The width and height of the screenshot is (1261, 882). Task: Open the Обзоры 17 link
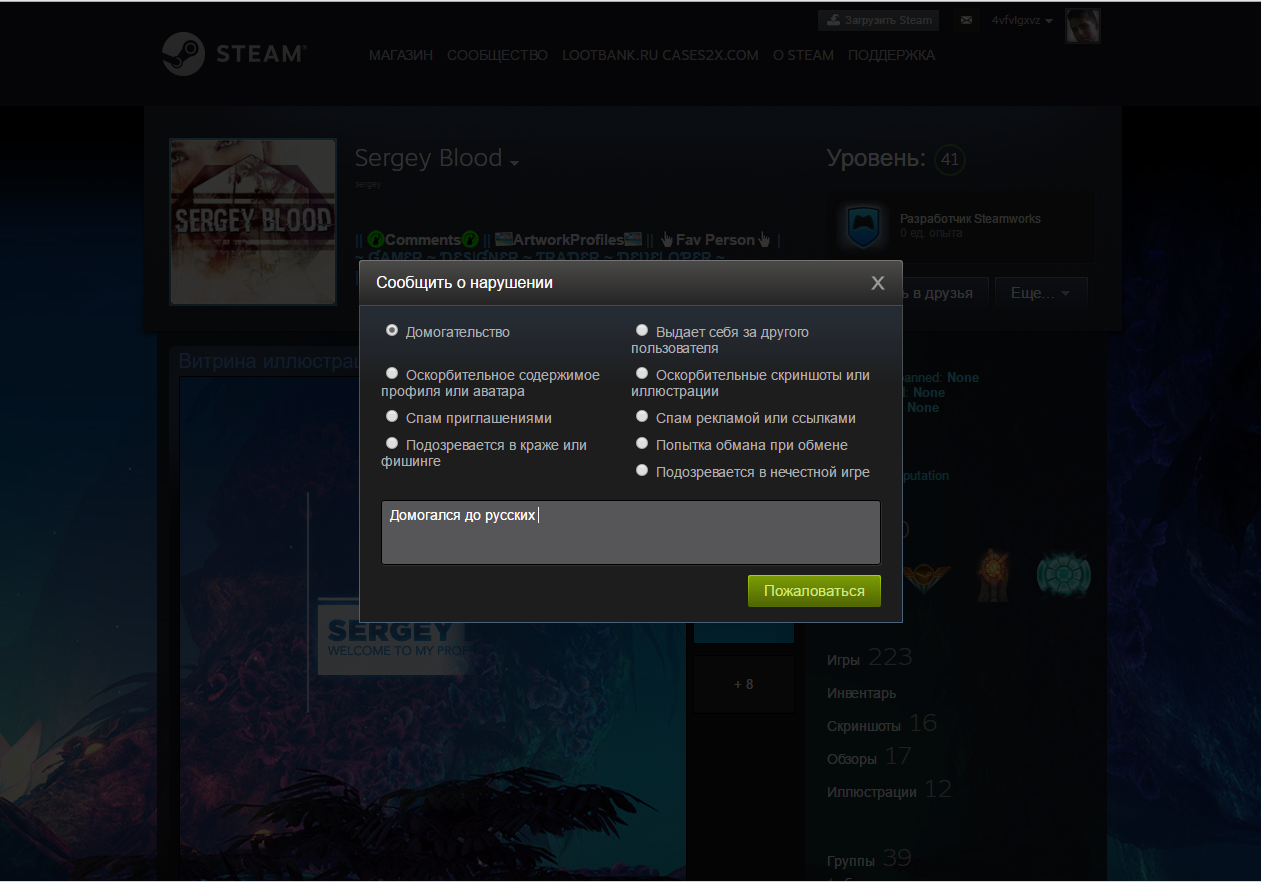(x=869, y=757)
